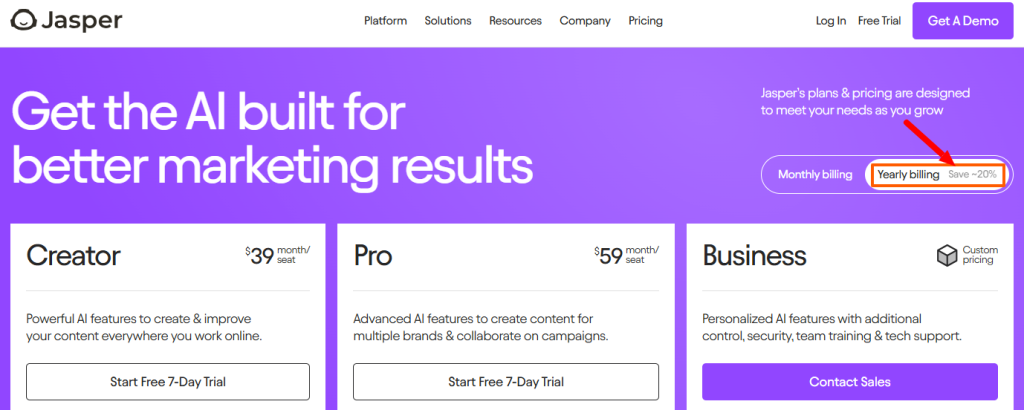Open the Platform menu
The image size is (1024, 410).
click(385, 21)
